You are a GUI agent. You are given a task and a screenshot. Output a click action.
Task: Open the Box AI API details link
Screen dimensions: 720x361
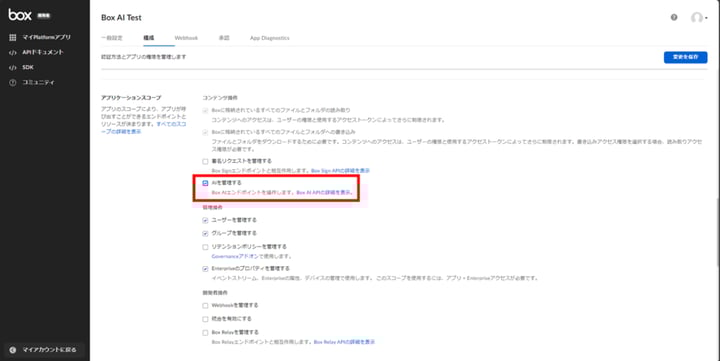pos(324,193)
